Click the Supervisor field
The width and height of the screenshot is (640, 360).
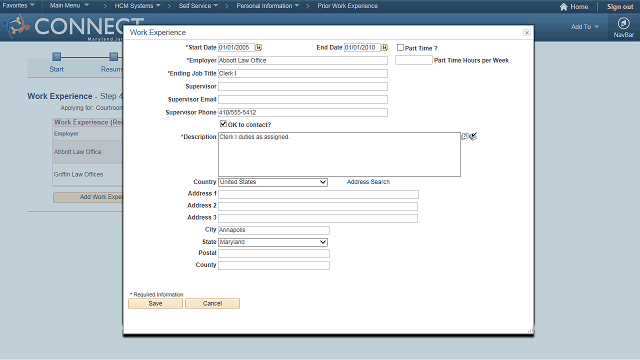[x=303, y=87]
